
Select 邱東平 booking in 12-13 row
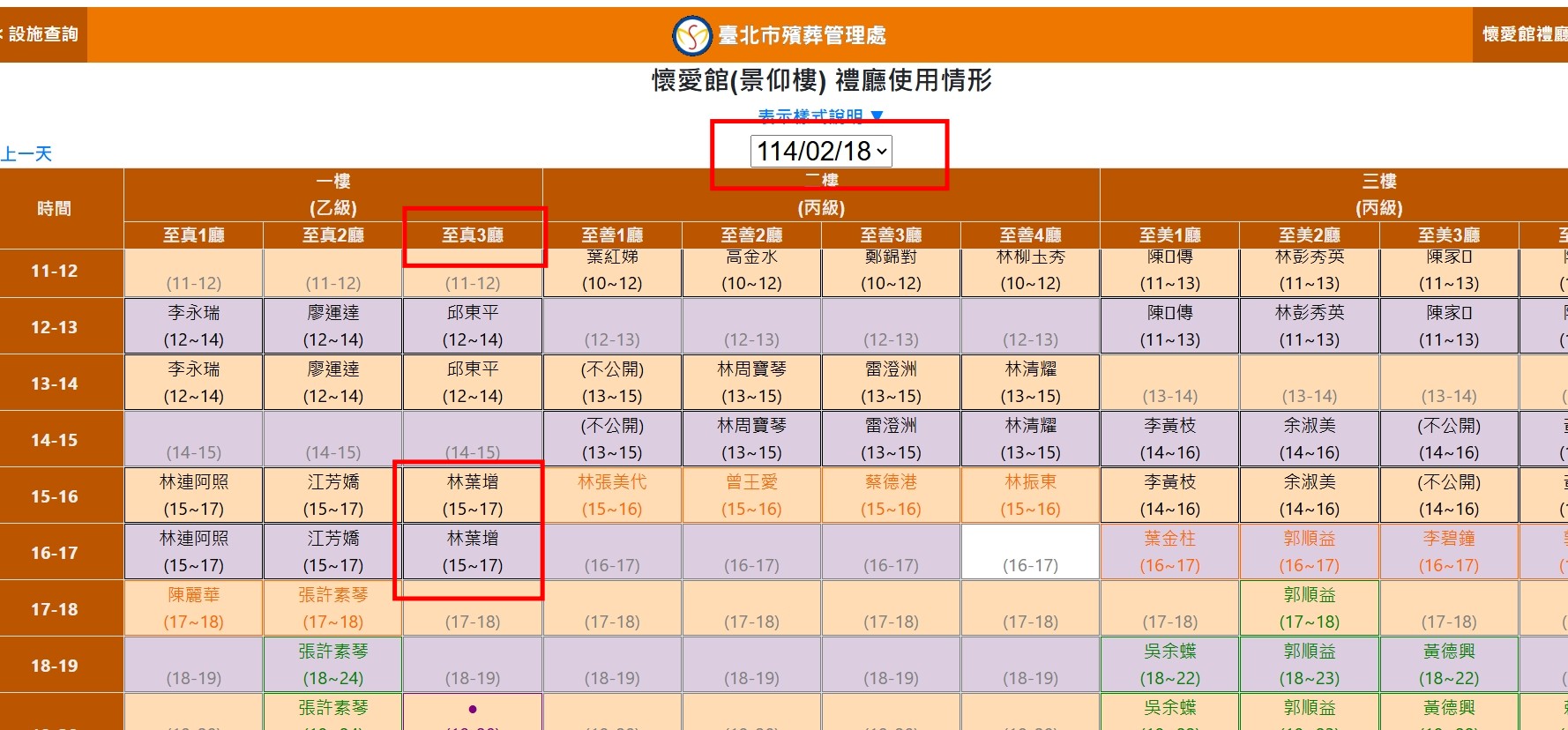tap(473, 326)
